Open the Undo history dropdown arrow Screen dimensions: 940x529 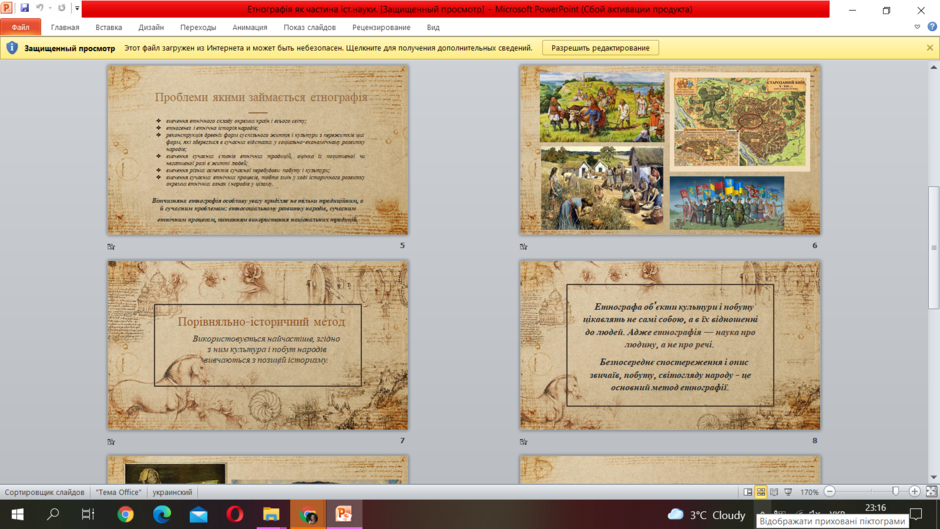pyautogui.click(x=50, y=8)
